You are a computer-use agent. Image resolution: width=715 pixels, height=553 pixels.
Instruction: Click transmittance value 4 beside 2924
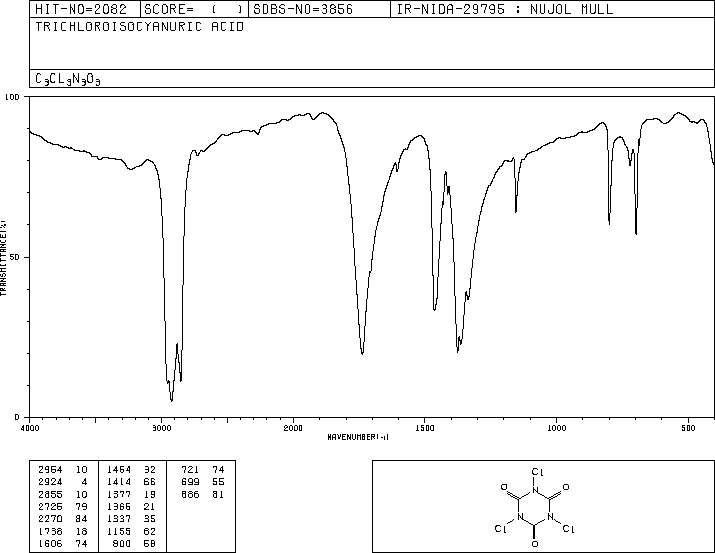(x=84, y=481)
